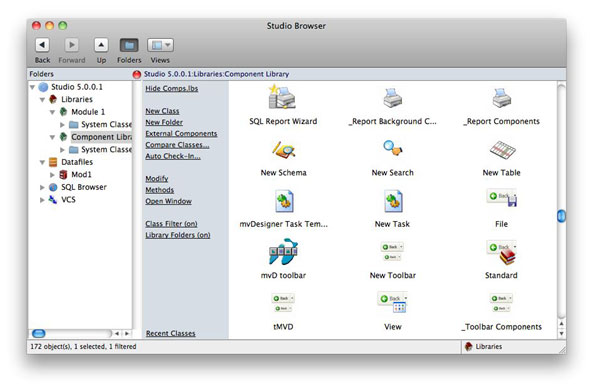Click the vertical scrollbar thumb

[x=561, y=216]
